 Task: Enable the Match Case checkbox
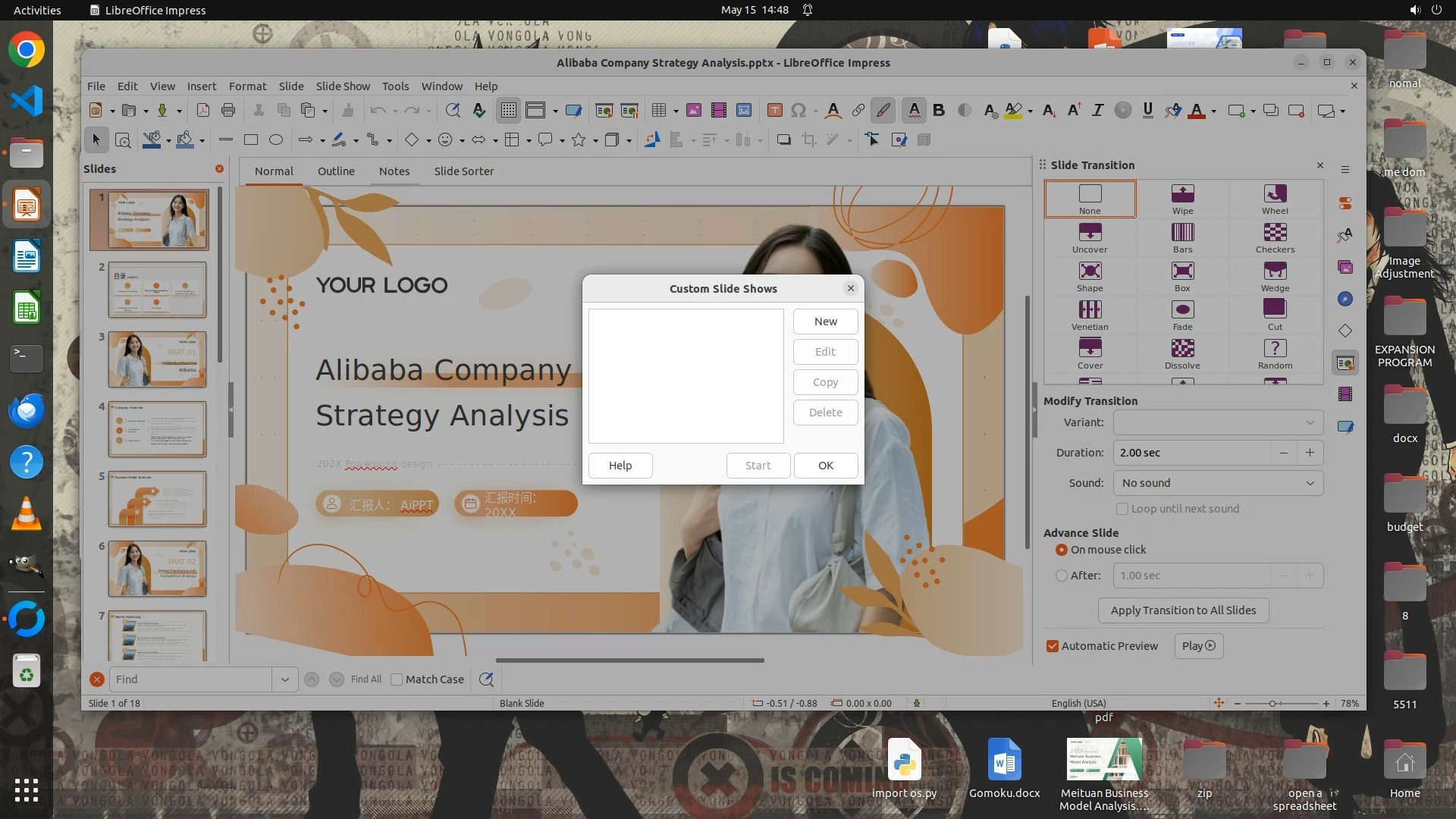point(397,679)
